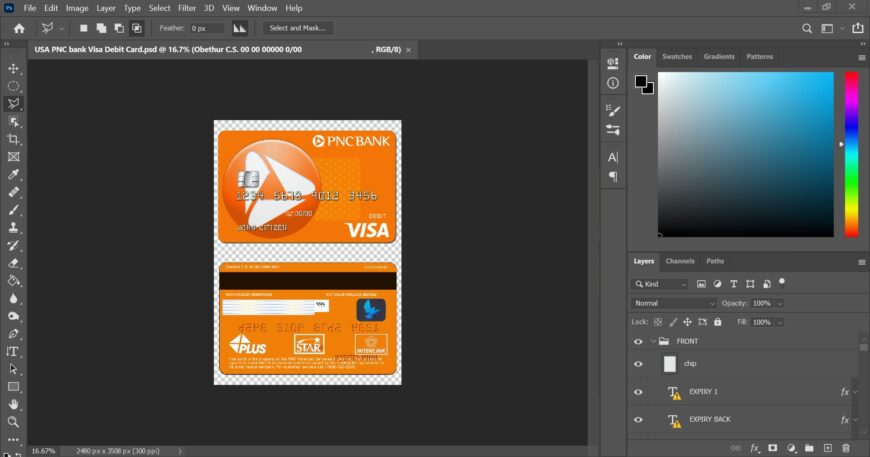Select the Object Selection tool

pyautogui.click(x=13, y=121)
